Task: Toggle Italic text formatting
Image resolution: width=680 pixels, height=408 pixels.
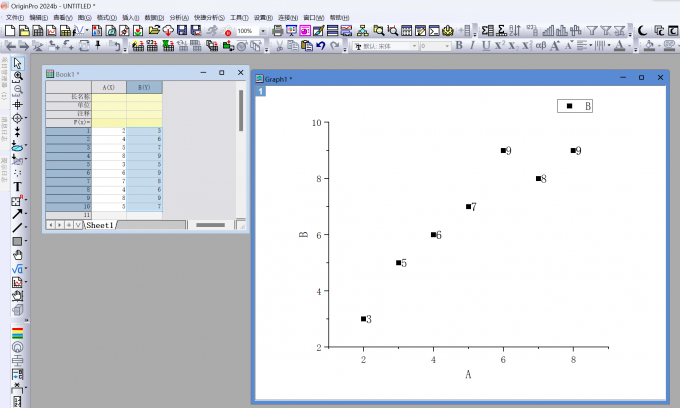Action: click(472, 46)
